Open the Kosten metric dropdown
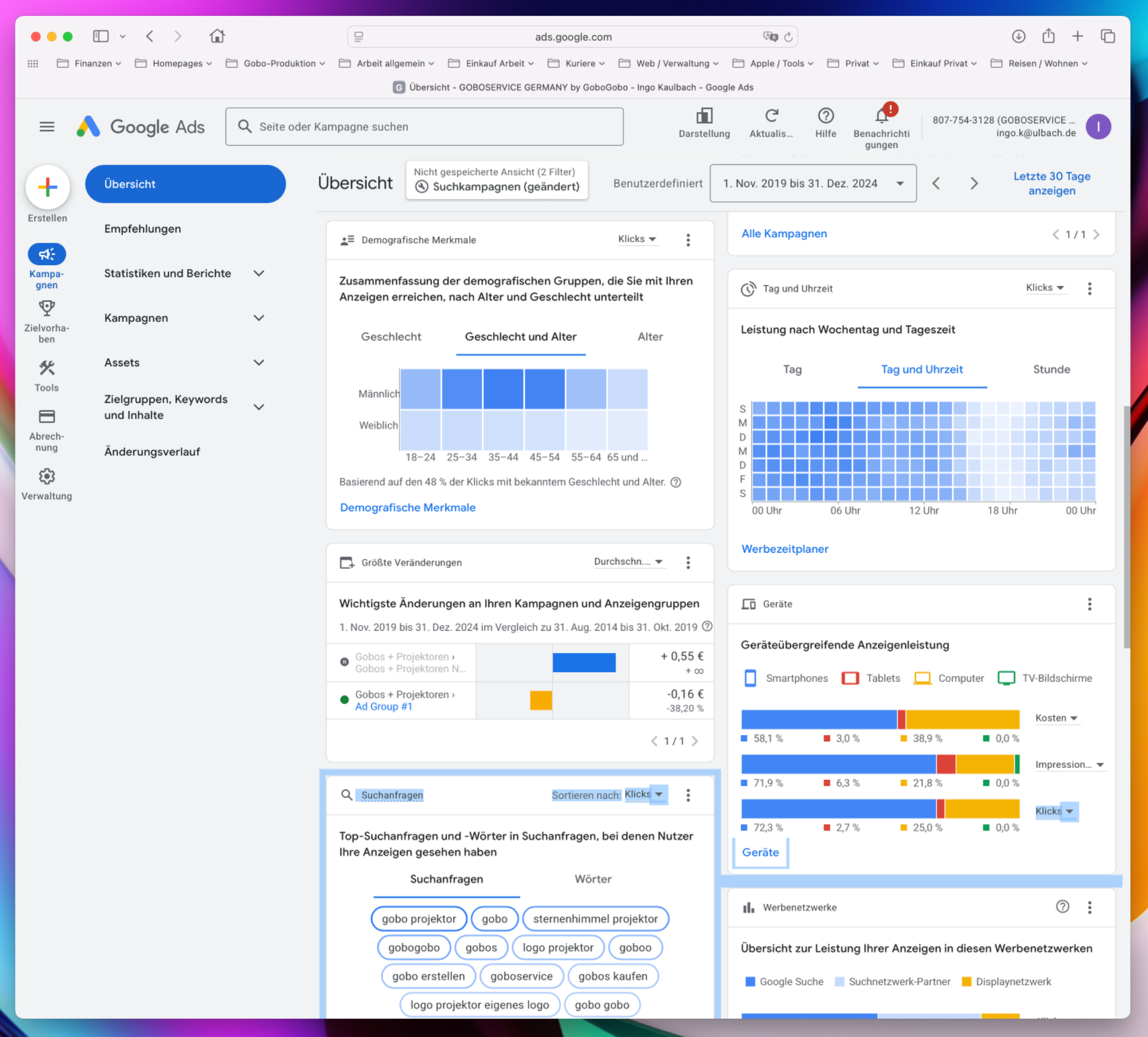The height and width of the screenshot is (1037, 1148). pyautogui.click(x=1056, y=718)
